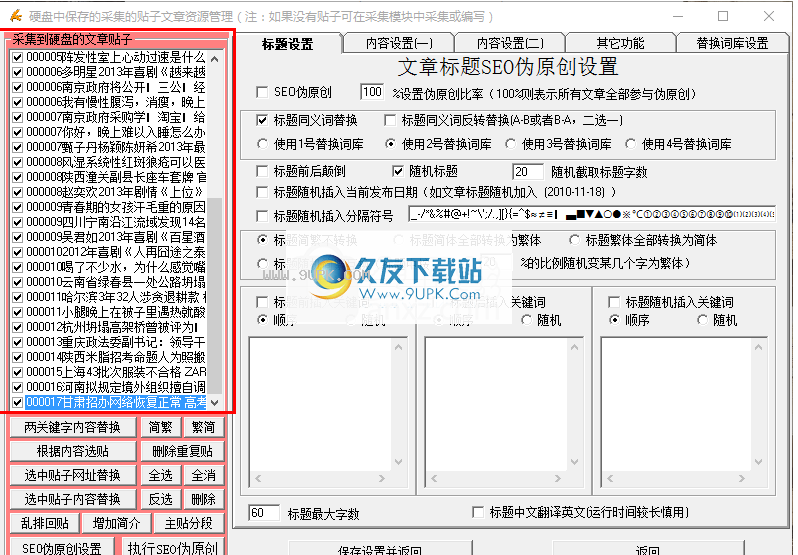This screenshot has width=798, height=555.
Task: Select 标题繁体全部转换为简体 radio button
Action: (575, 240)
